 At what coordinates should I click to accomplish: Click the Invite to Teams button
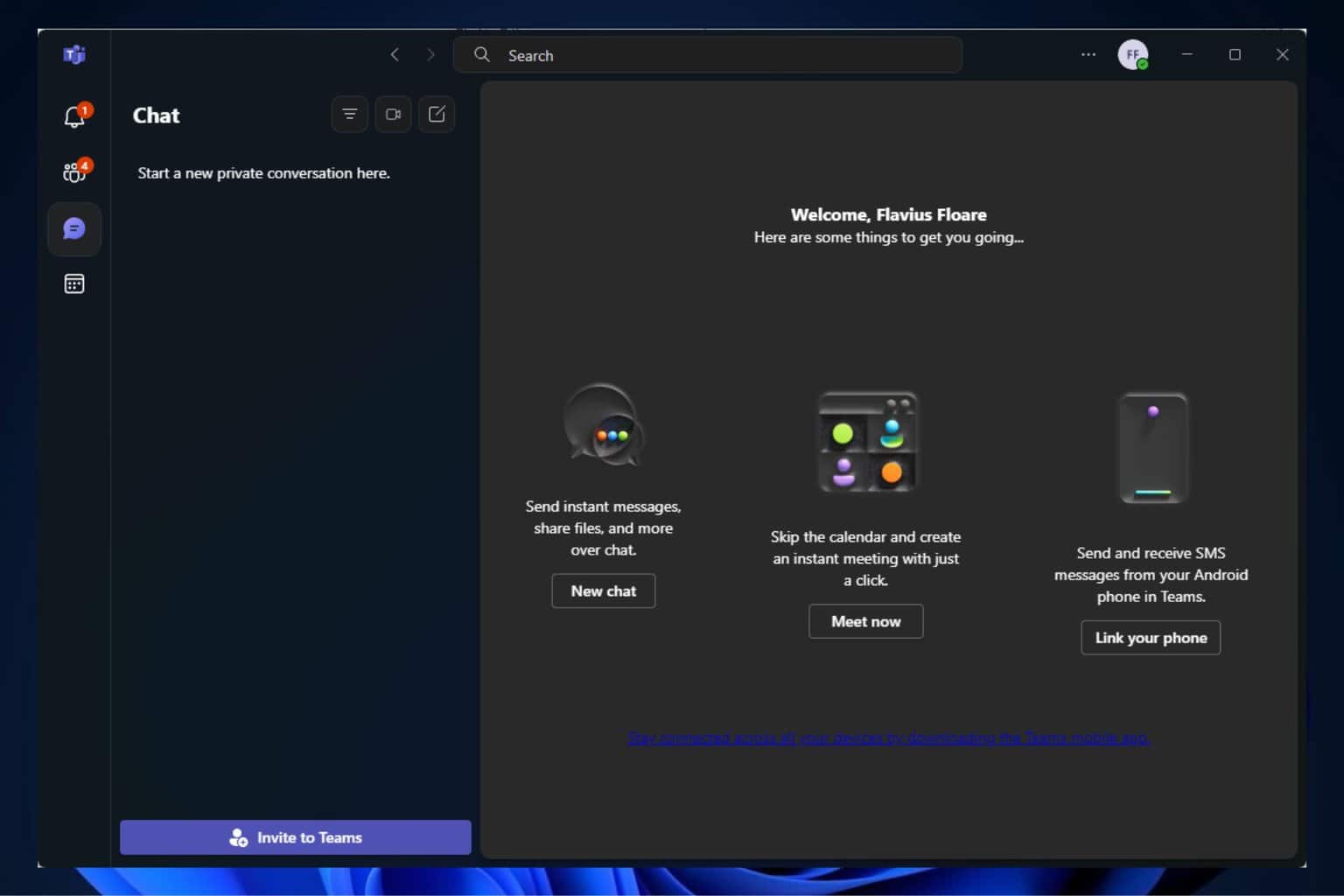pos(296,837)
